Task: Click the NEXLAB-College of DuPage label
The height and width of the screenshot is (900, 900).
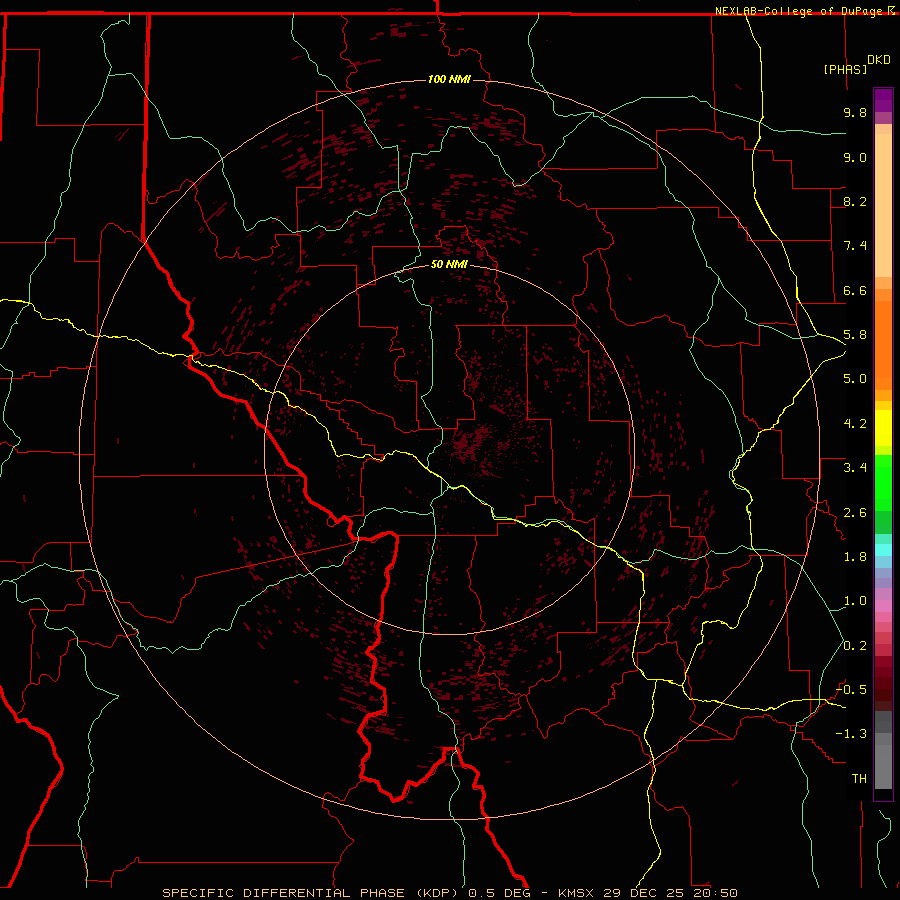Action: point(798,11)
